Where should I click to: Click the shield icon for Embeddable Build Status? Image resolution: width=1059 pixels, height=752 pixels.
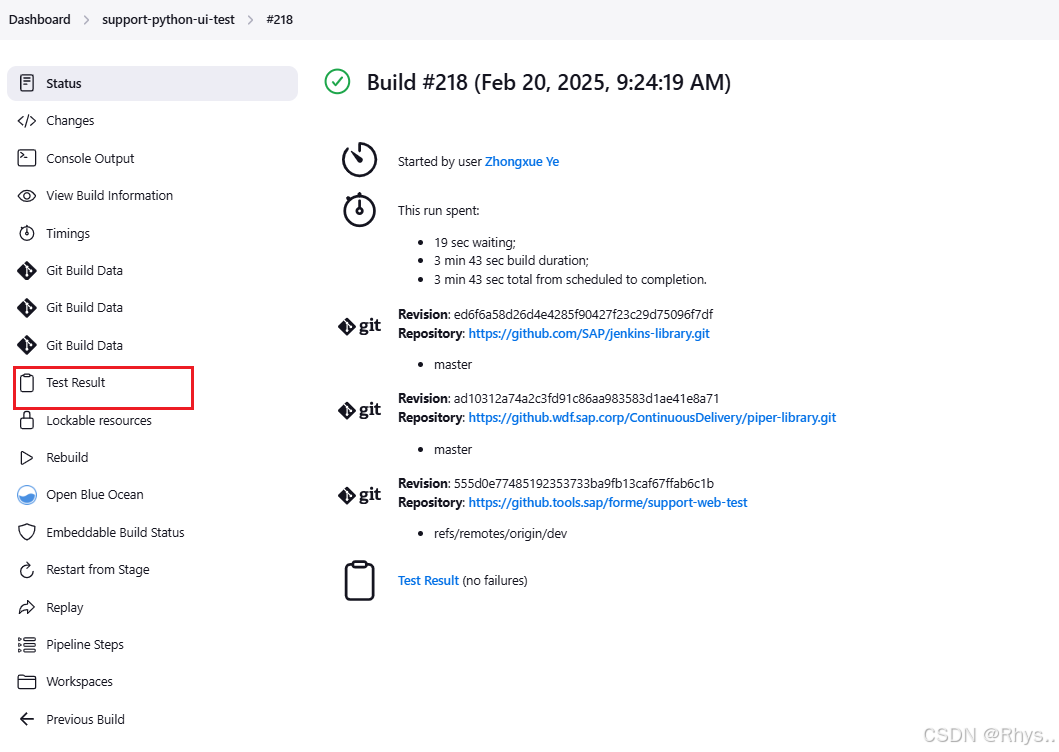pos(27,532)
